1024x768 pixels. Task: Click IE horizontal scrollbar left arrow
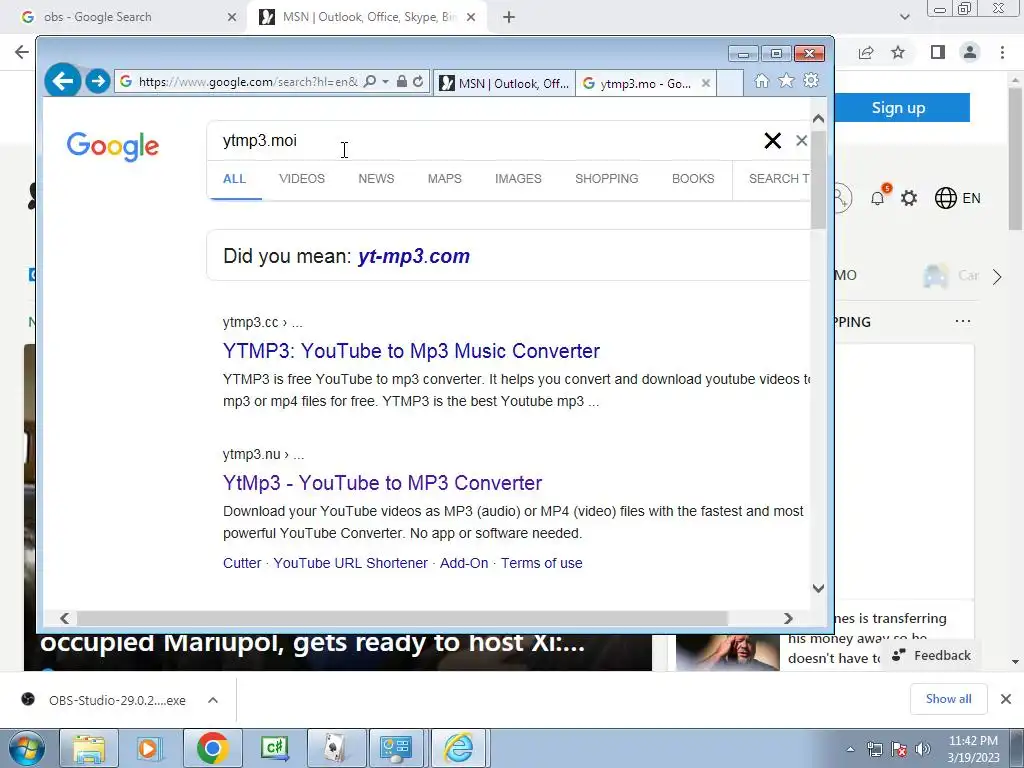point(64,618)
